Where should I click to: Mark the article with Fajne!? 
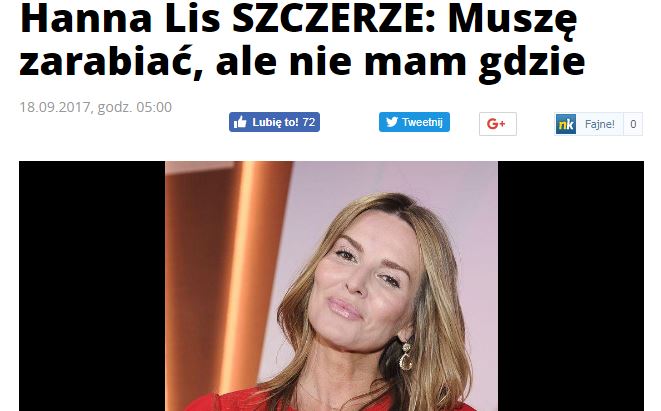599,124
